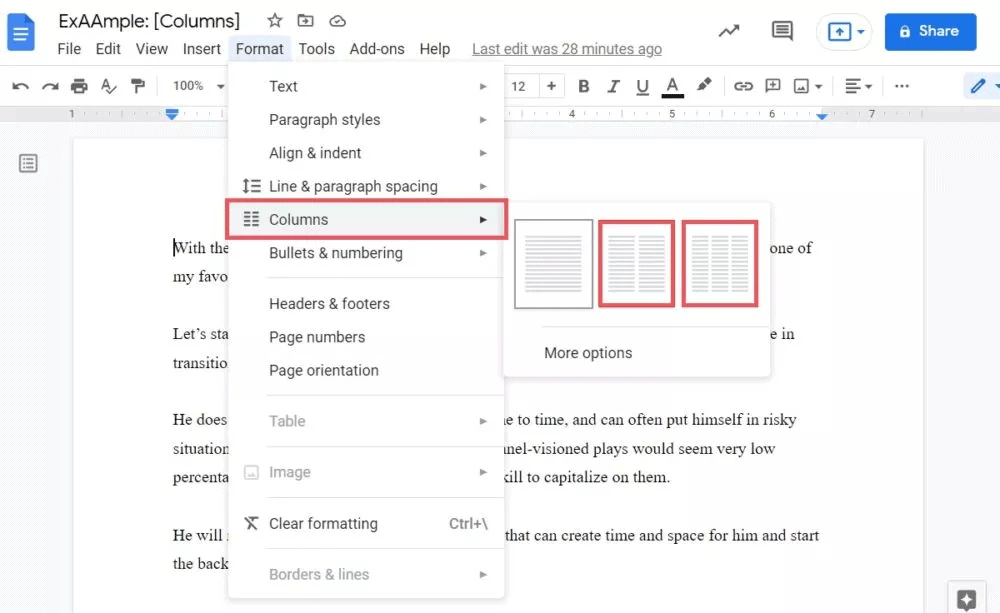The width and height of the screenshot is (1000, 613).
Task: Click the Google Docs home icon
Action: click(x=20, y=32)
